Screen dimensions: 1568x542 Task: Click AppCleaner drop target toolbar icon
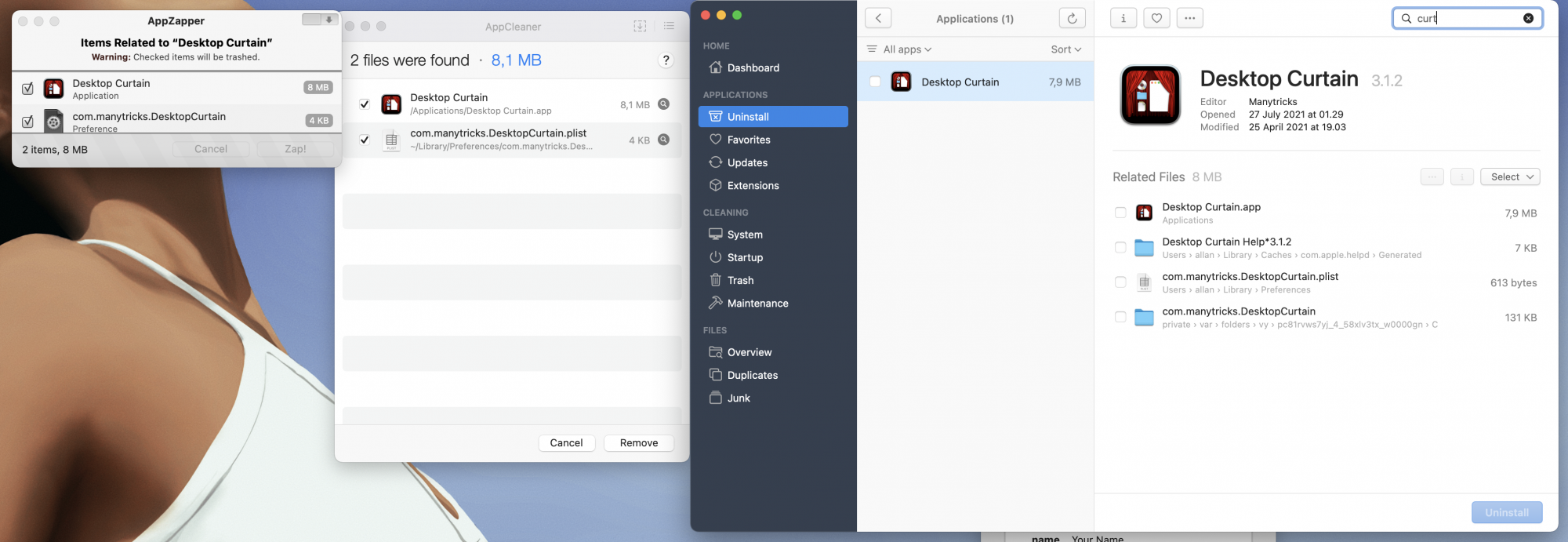point(640,26)
